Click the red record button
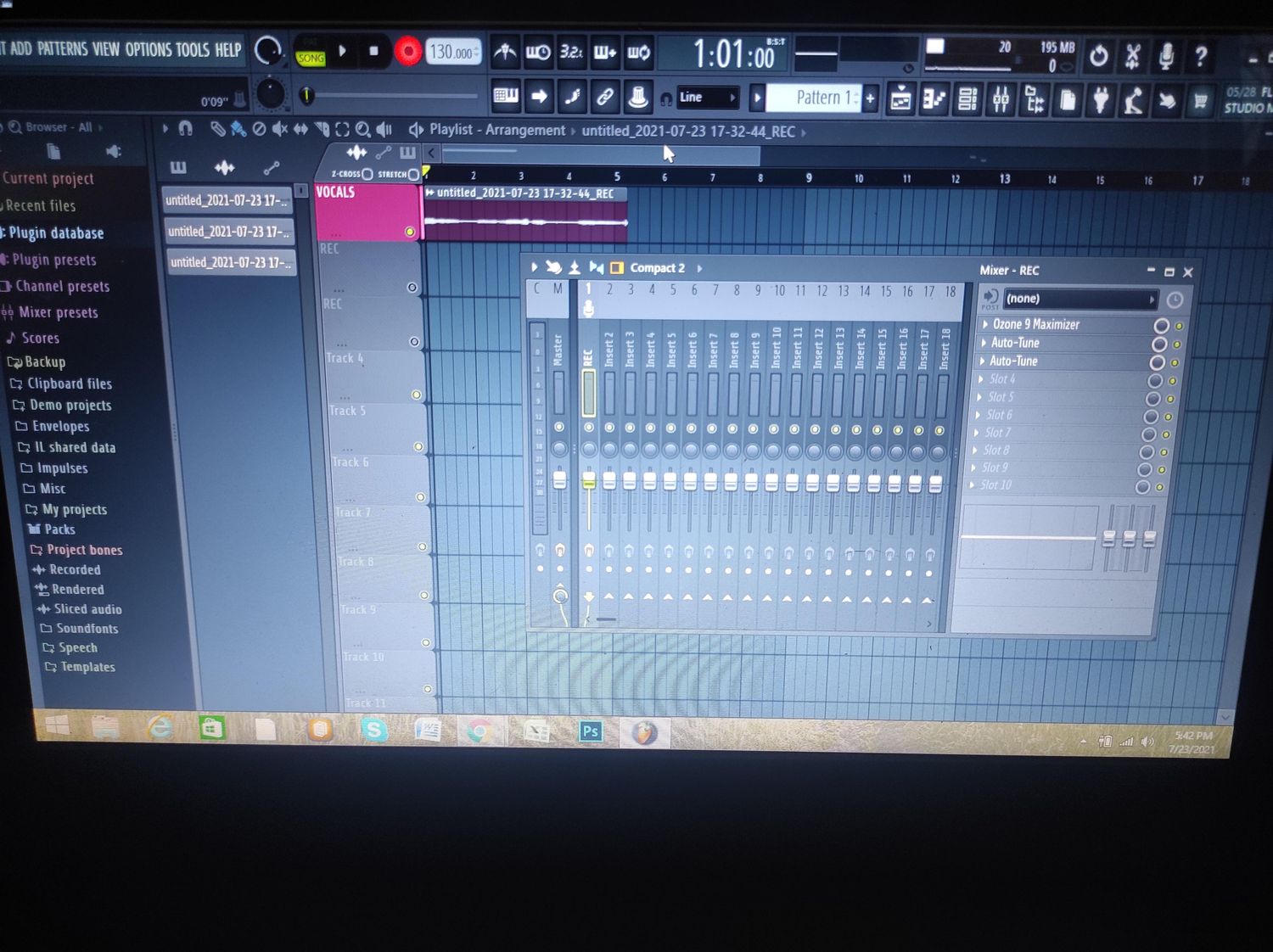The width and height of the screenshot is (1273, 952). (407, 52)
